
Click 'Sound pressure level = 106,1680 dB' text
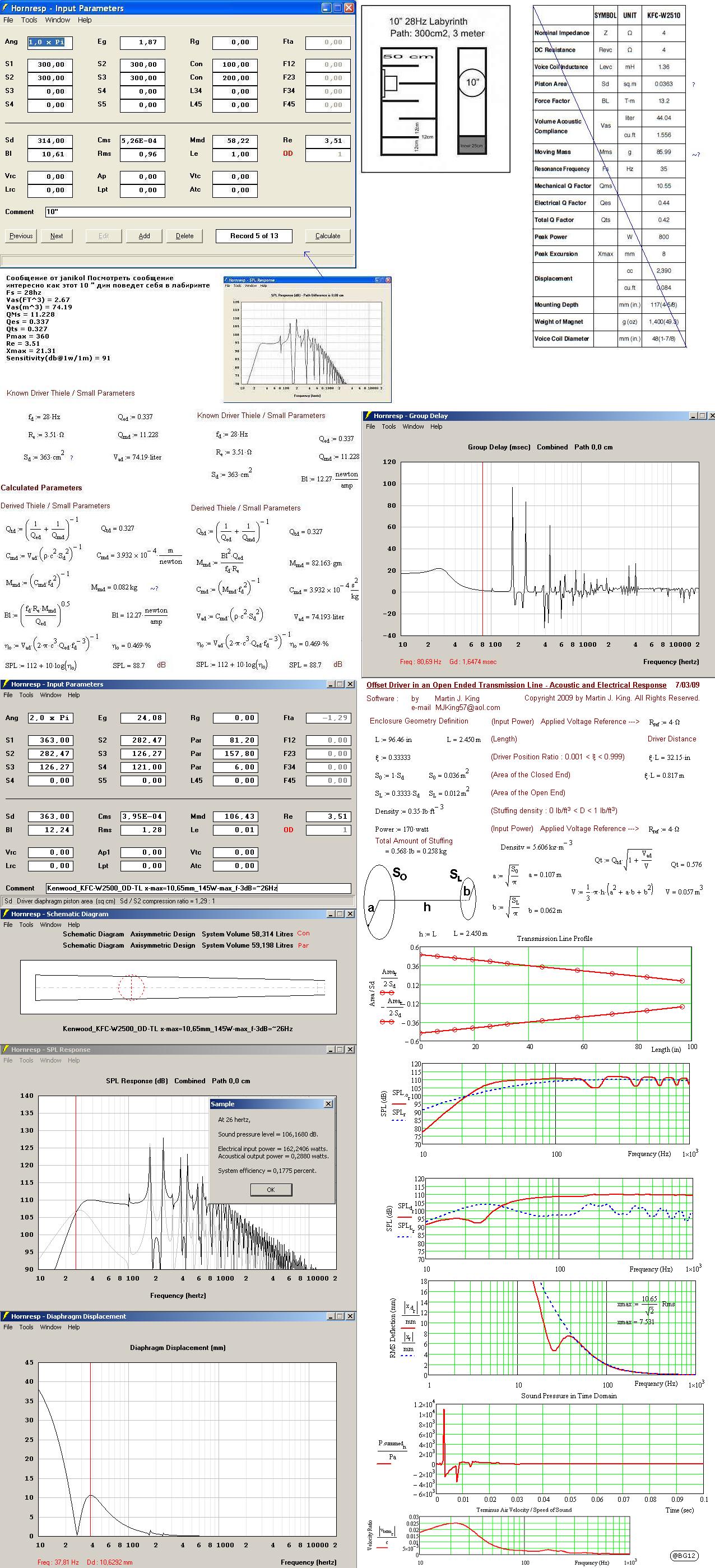(x=268, y=1134)
